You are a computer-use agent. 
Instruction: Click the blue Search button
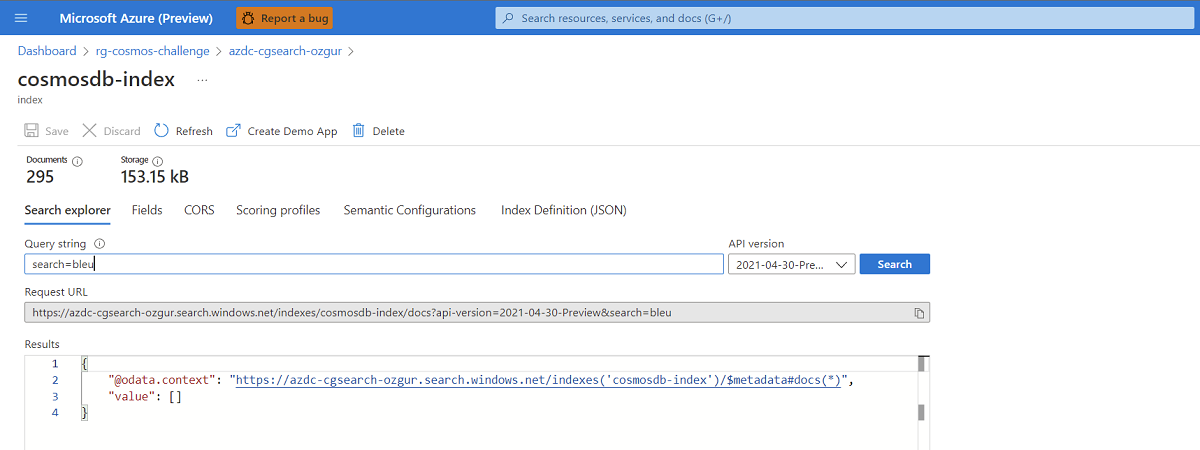point(895,264)
